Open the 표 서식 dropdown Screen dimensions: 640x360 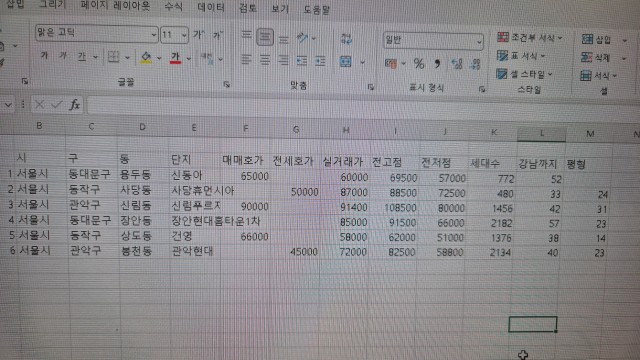[521, 56]
